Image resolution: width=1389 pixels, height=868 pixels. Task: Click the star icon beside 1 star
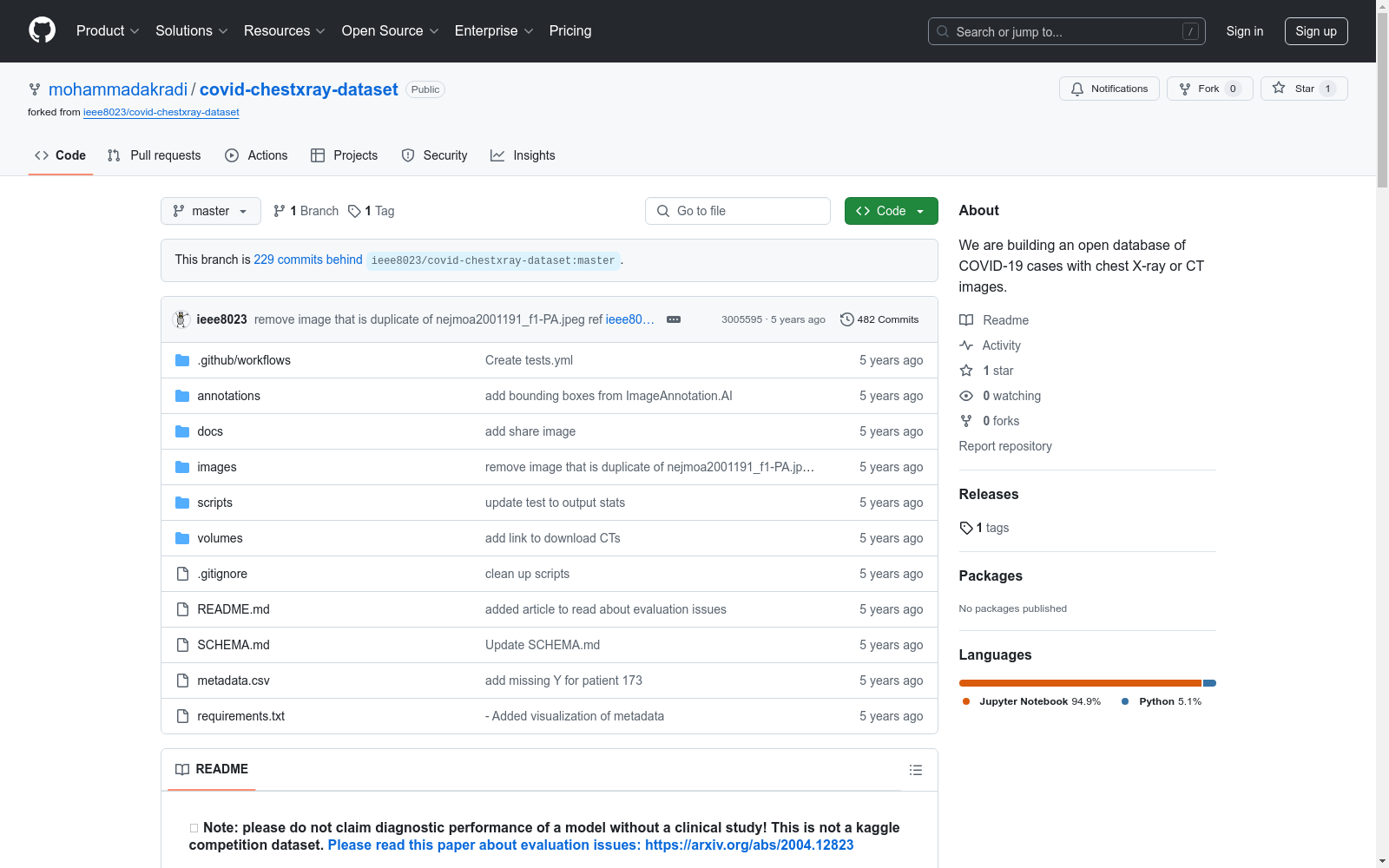(966, 371)
